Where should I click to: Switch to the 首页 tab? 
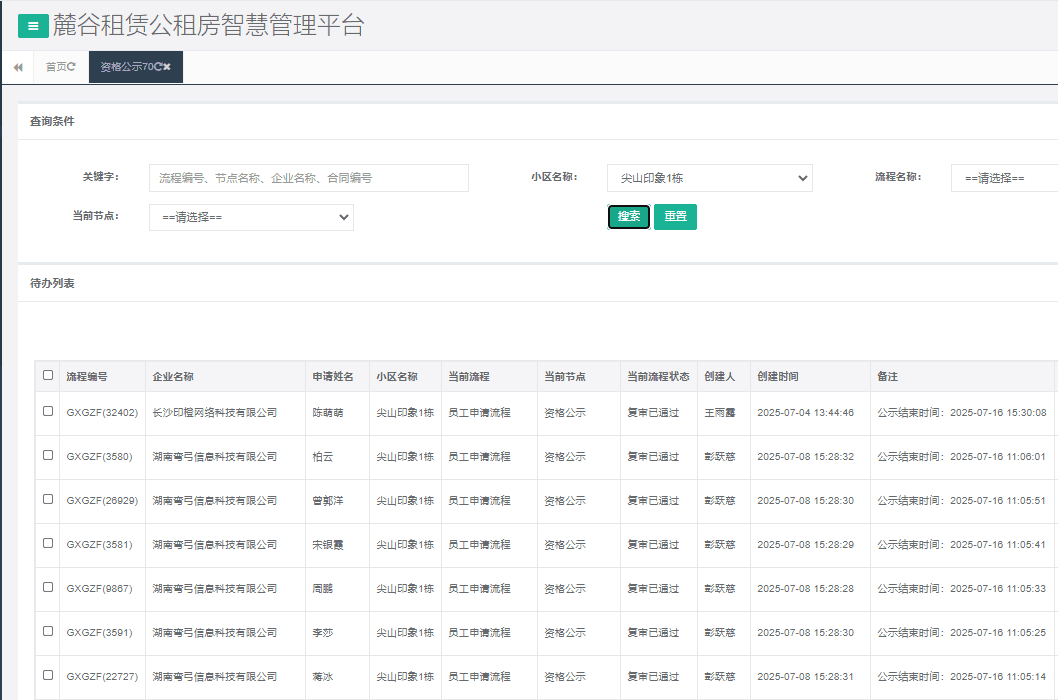pyautogui.click(x=56, y=67)
